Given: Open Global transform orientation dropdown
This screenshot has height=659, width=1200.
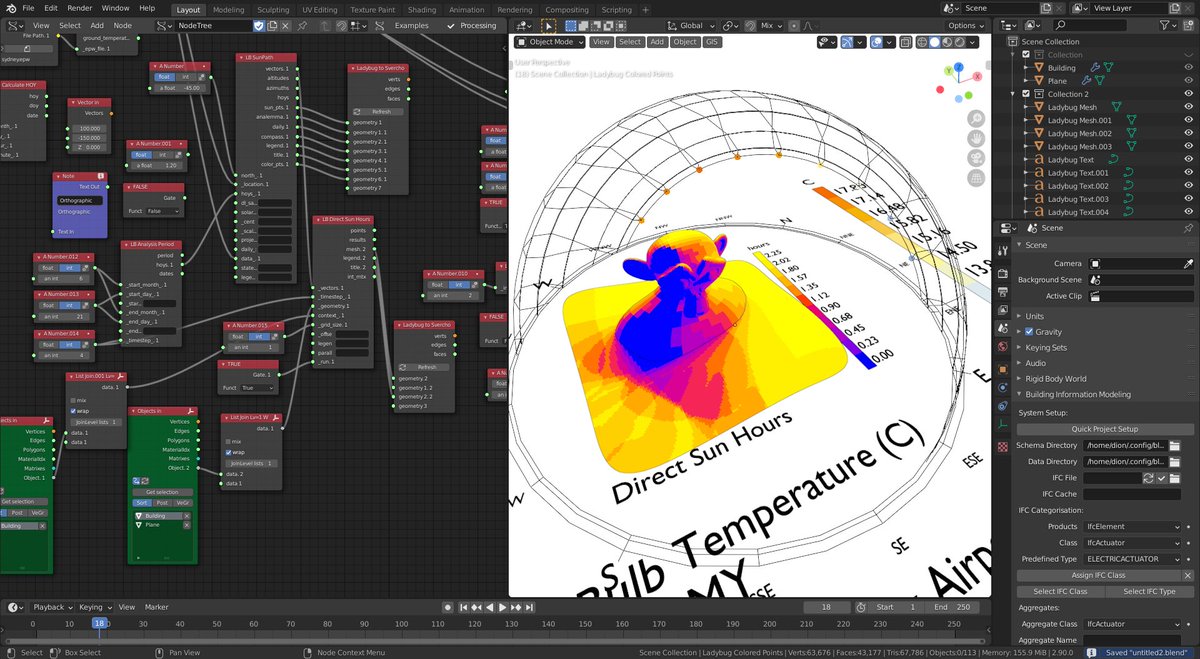Looking at the screenshot, I should [x=692, y=25].
